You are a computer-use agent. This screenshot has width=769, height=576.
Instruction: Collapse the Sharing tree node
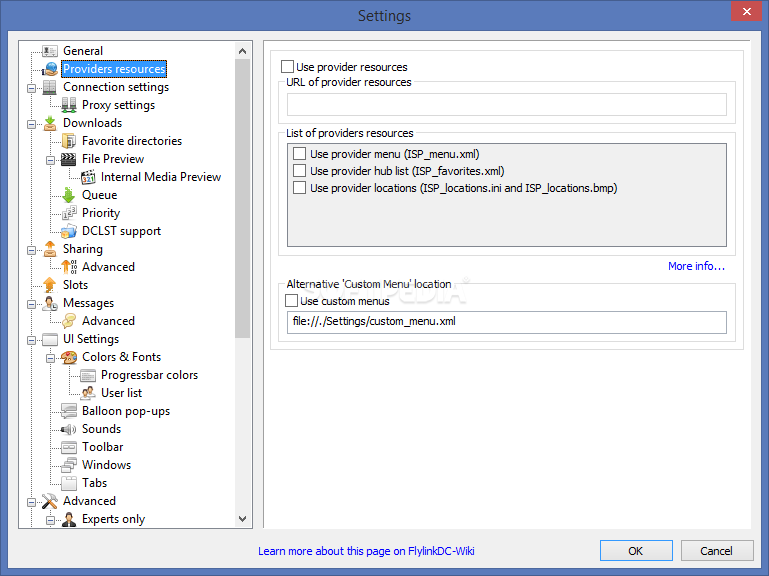pyautogui.click(x=31, y=250)
